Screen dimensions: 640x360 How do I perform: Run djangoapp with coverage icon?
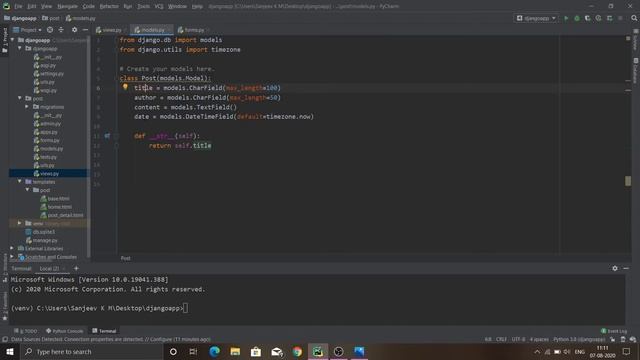(x=587, y=18)
